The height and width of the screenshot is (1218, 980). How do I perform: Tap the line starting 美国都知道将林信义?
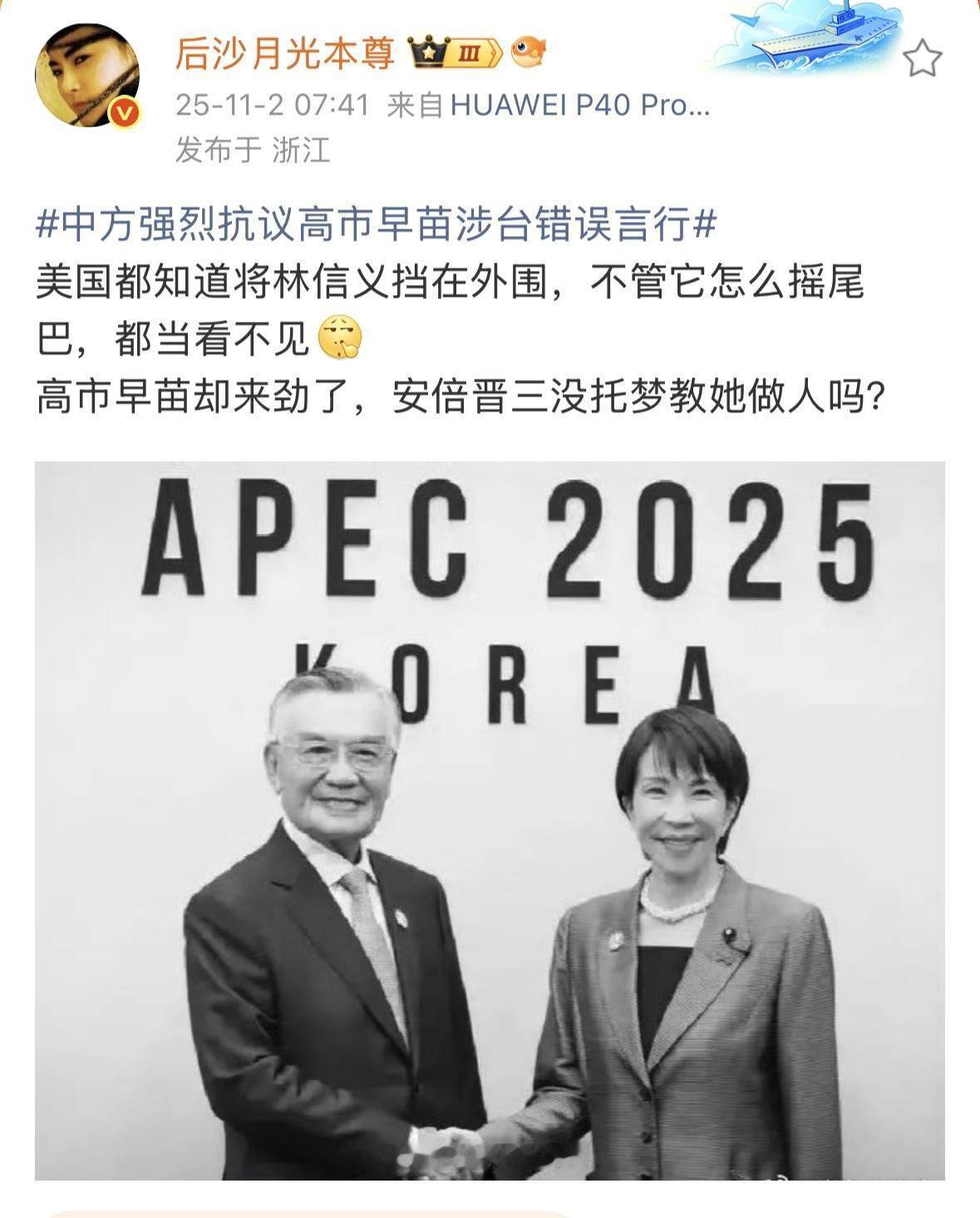pos(450,283)
